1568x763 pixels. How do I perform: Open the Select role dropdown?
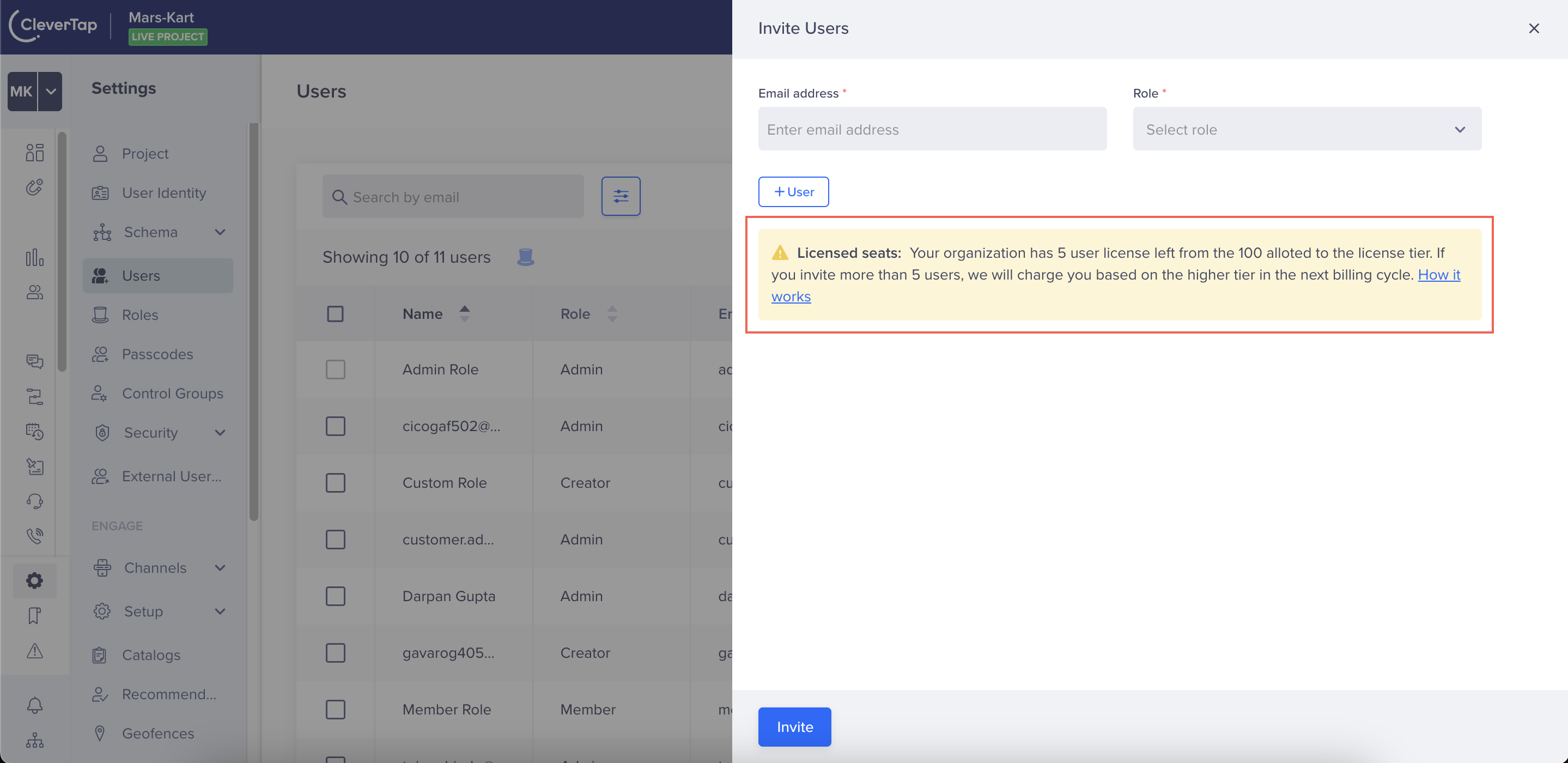[x=1306, y=129]
